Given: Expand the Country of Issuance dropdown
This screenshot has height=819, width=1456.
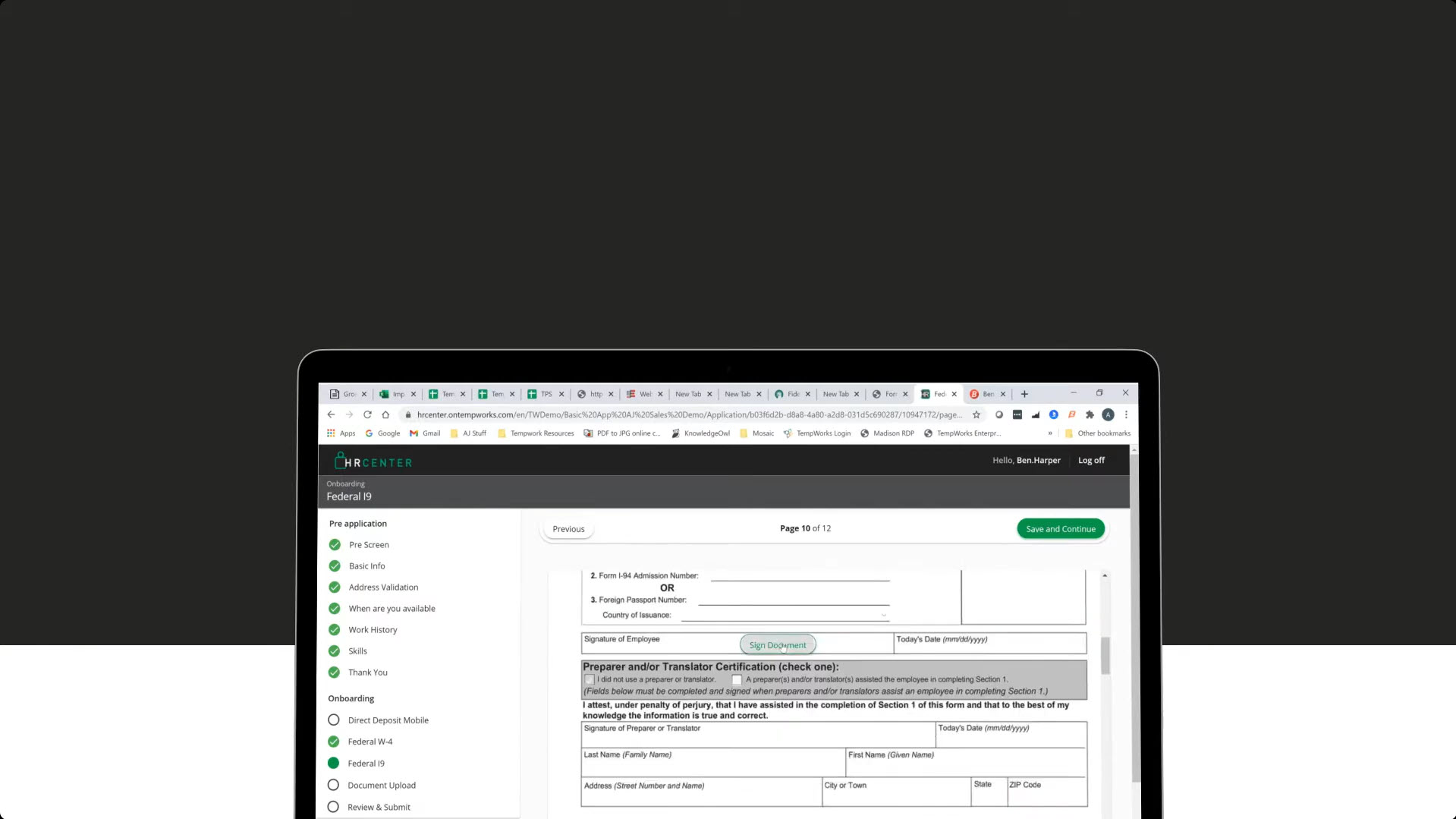Looking at the screenshot, I should (x=883, y=616).
